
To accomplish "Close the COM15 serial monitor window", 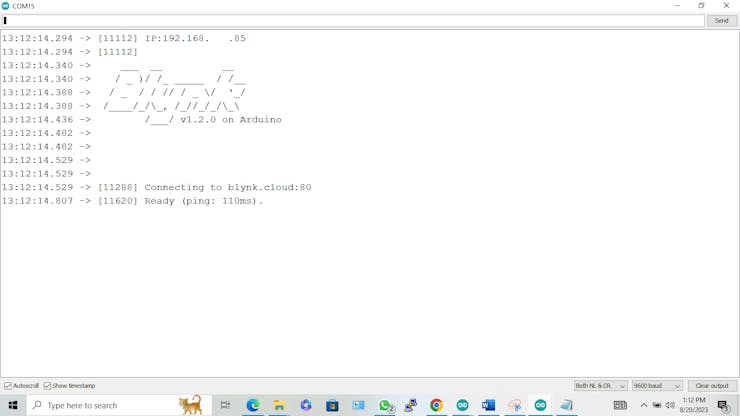I will click(x=726, y=6).
